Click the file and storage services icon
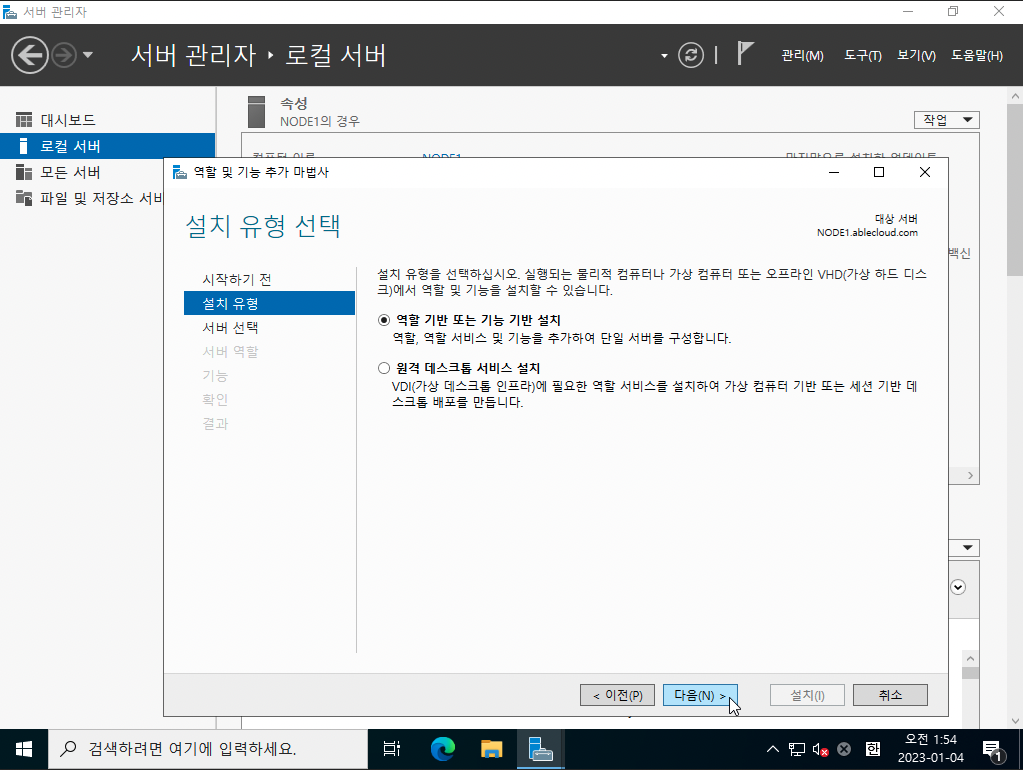 coord(23,198)
